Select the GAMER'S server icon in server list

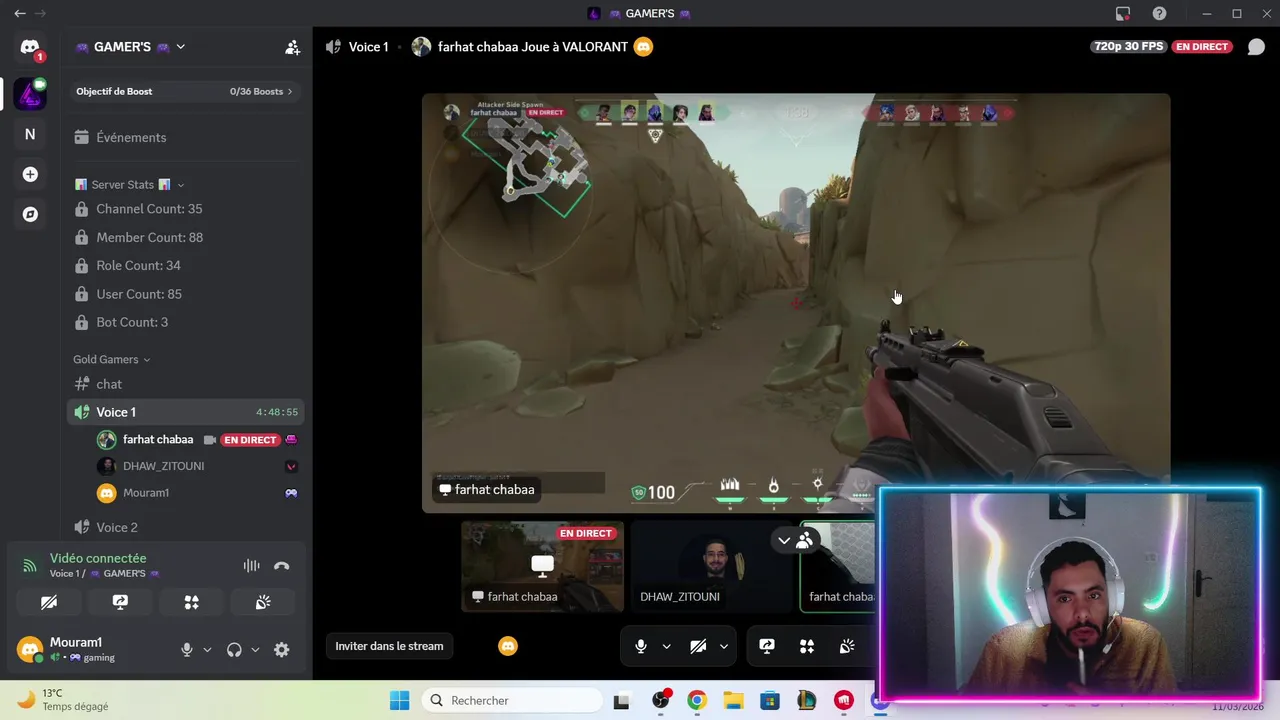[30, 94]
